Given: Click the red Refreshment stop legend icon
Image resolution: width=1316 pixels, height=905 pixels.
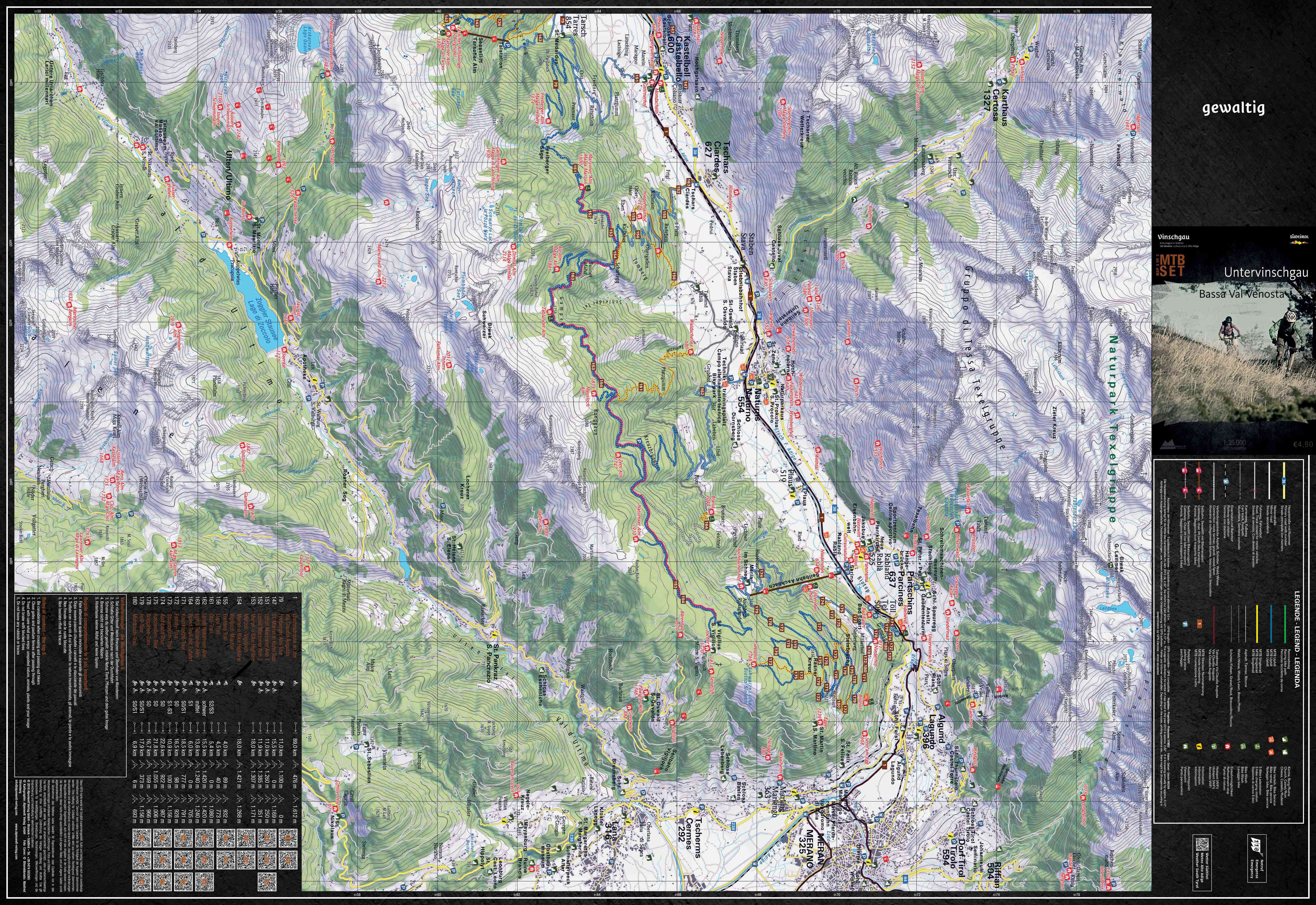Looking at the screenshot, I should point(1228,746).
